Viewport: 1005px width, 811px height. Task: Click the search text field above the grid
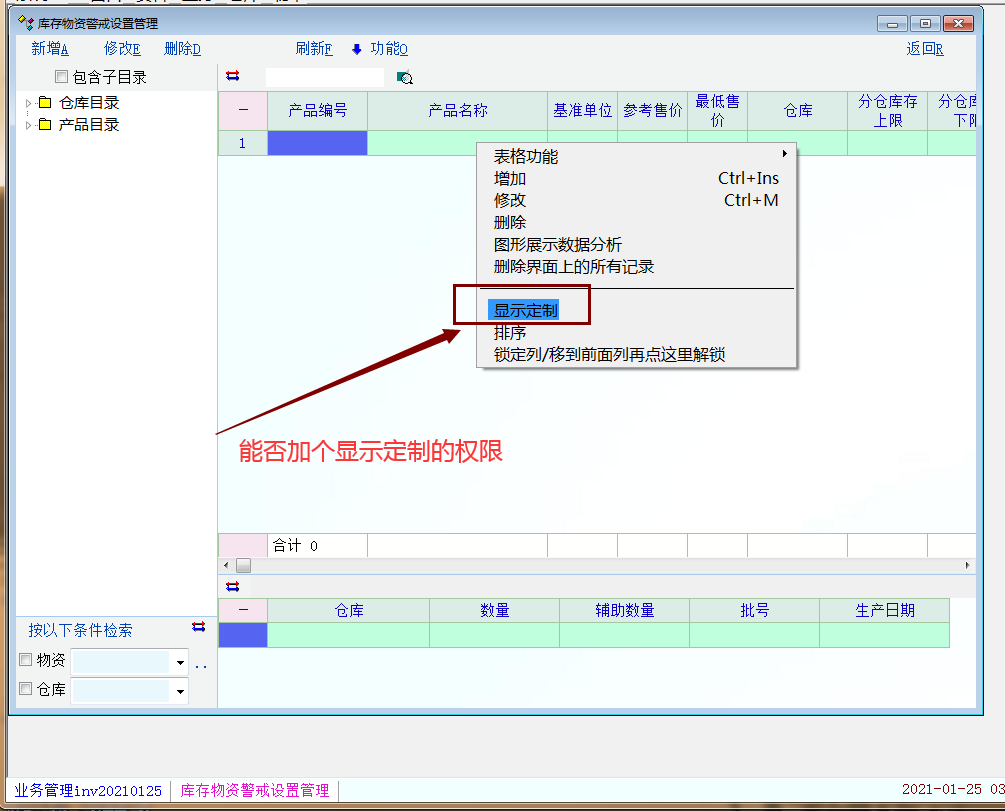[324, 77]
